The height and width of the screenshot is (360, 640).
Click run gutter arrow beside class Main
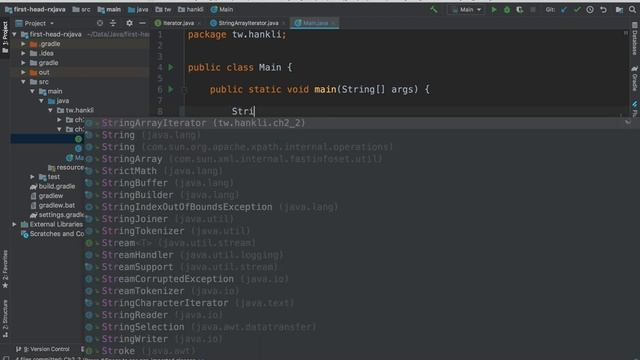click(x=171, y=67)
